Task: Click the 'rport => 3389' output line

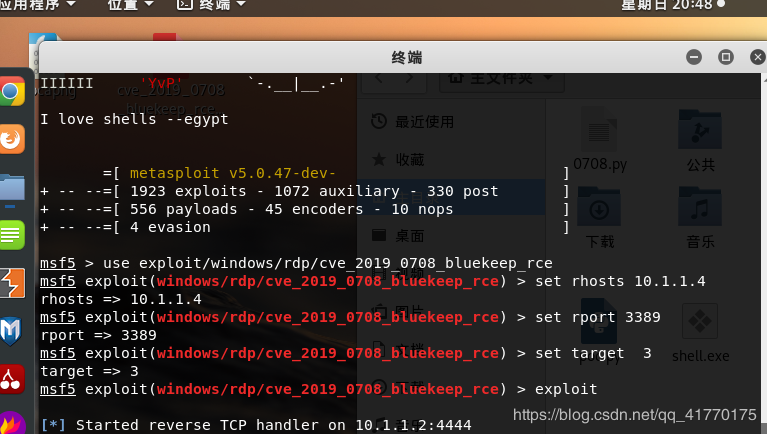Action: pos(98,335)
